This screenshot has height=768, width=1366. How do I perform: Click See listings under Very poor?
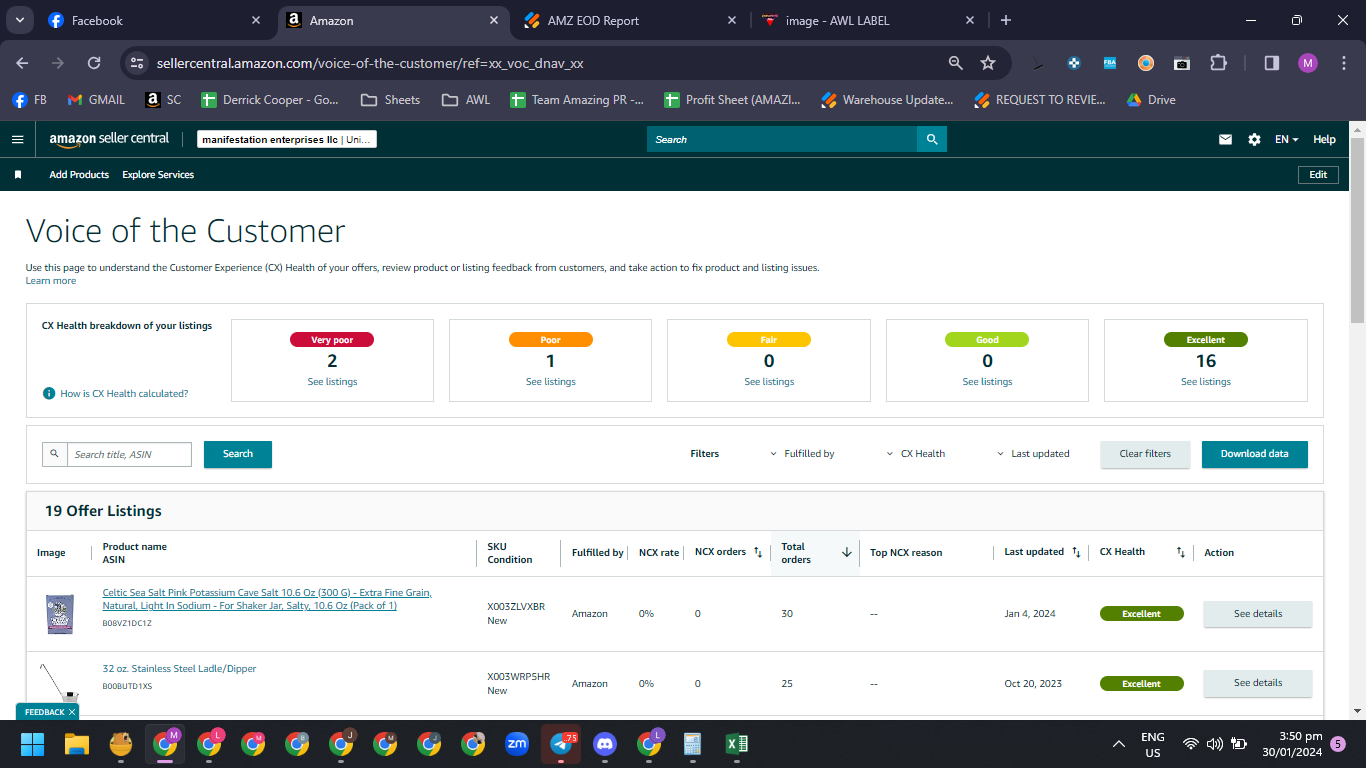point(333,382)
